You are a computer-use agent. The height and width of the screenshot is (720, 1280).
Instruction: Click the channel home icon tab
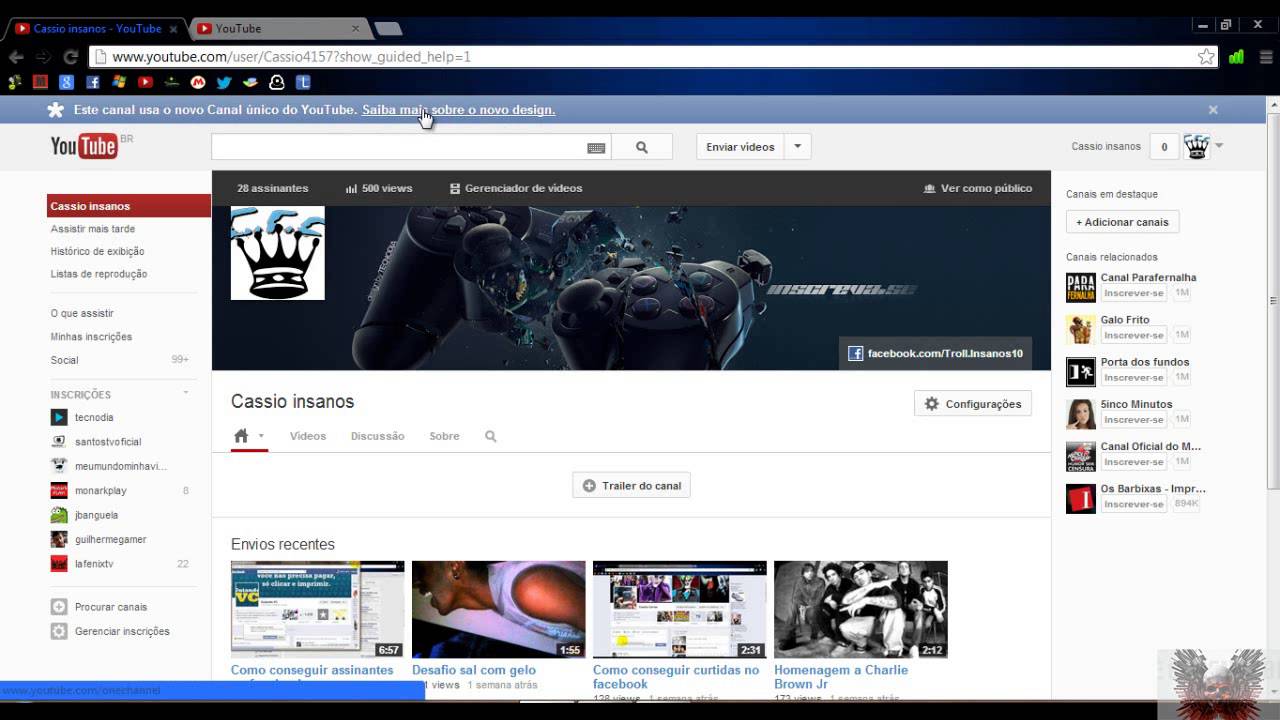click(x=241, y=436)
